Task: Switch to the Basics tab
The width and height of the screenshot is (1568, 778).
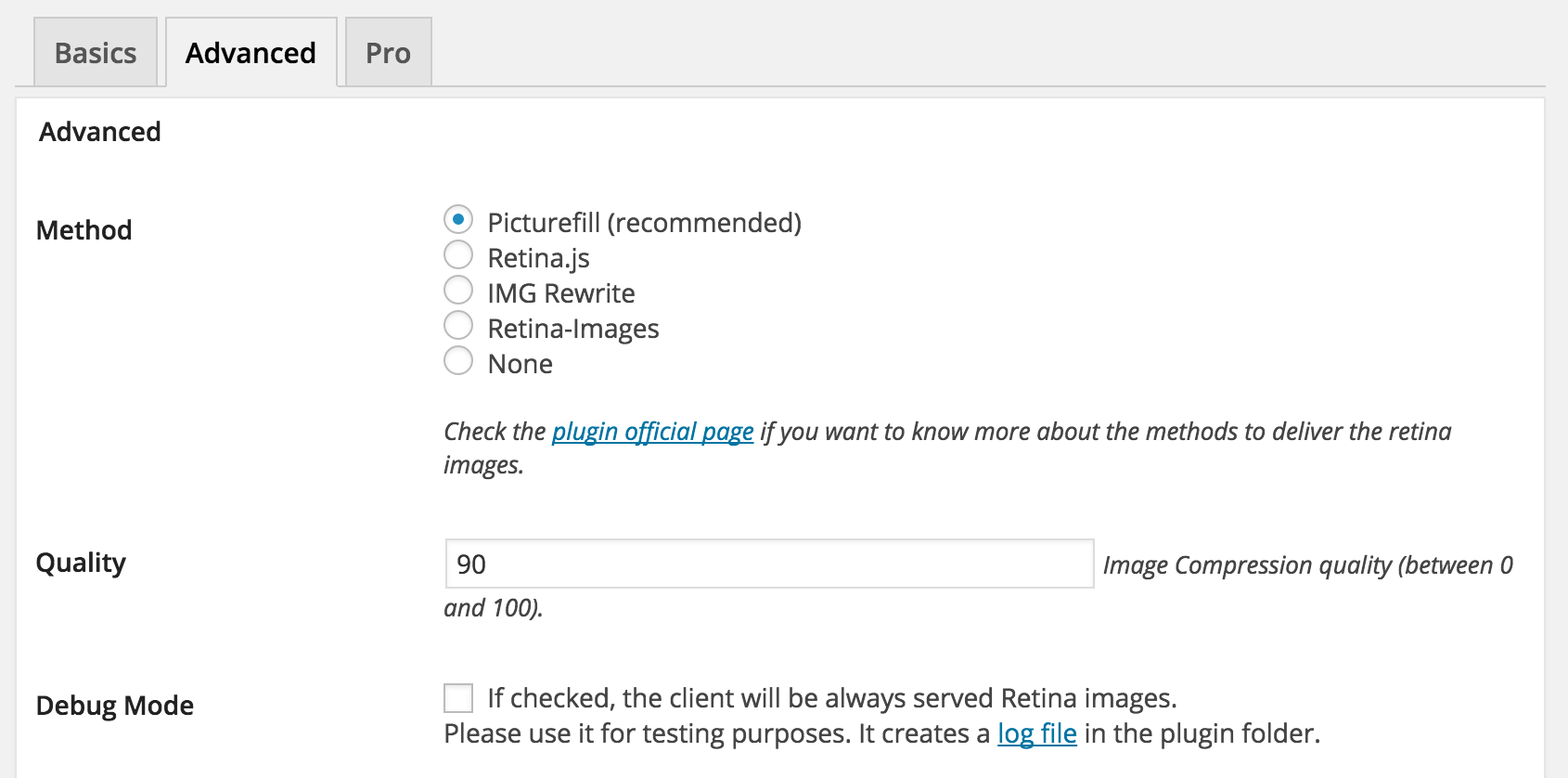Action: click(x=96, y=53)
